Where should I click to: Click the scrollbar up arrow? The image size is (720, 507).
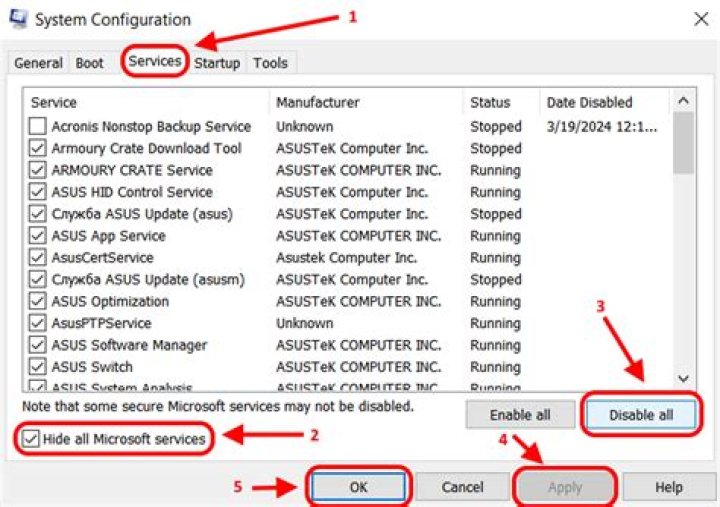[x=683, y=101]
